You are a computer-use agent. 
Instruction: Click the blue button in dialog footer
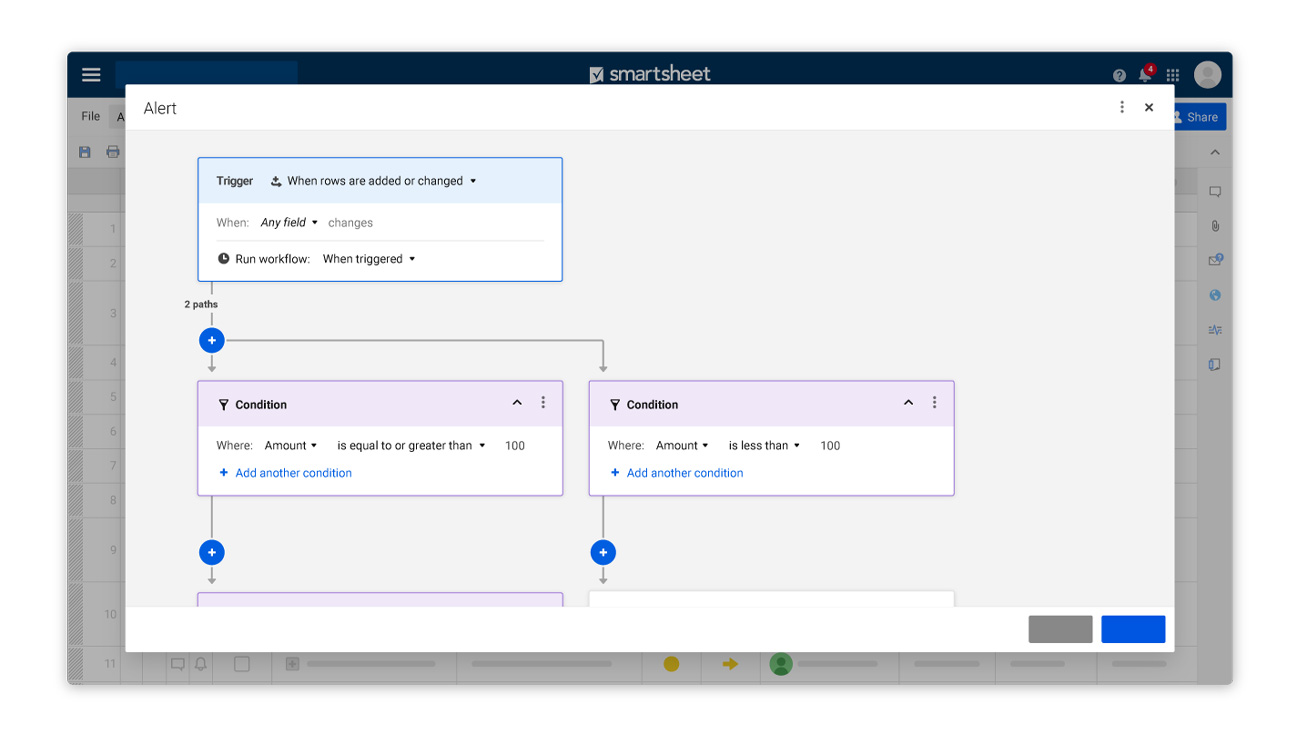(1133, 629)
